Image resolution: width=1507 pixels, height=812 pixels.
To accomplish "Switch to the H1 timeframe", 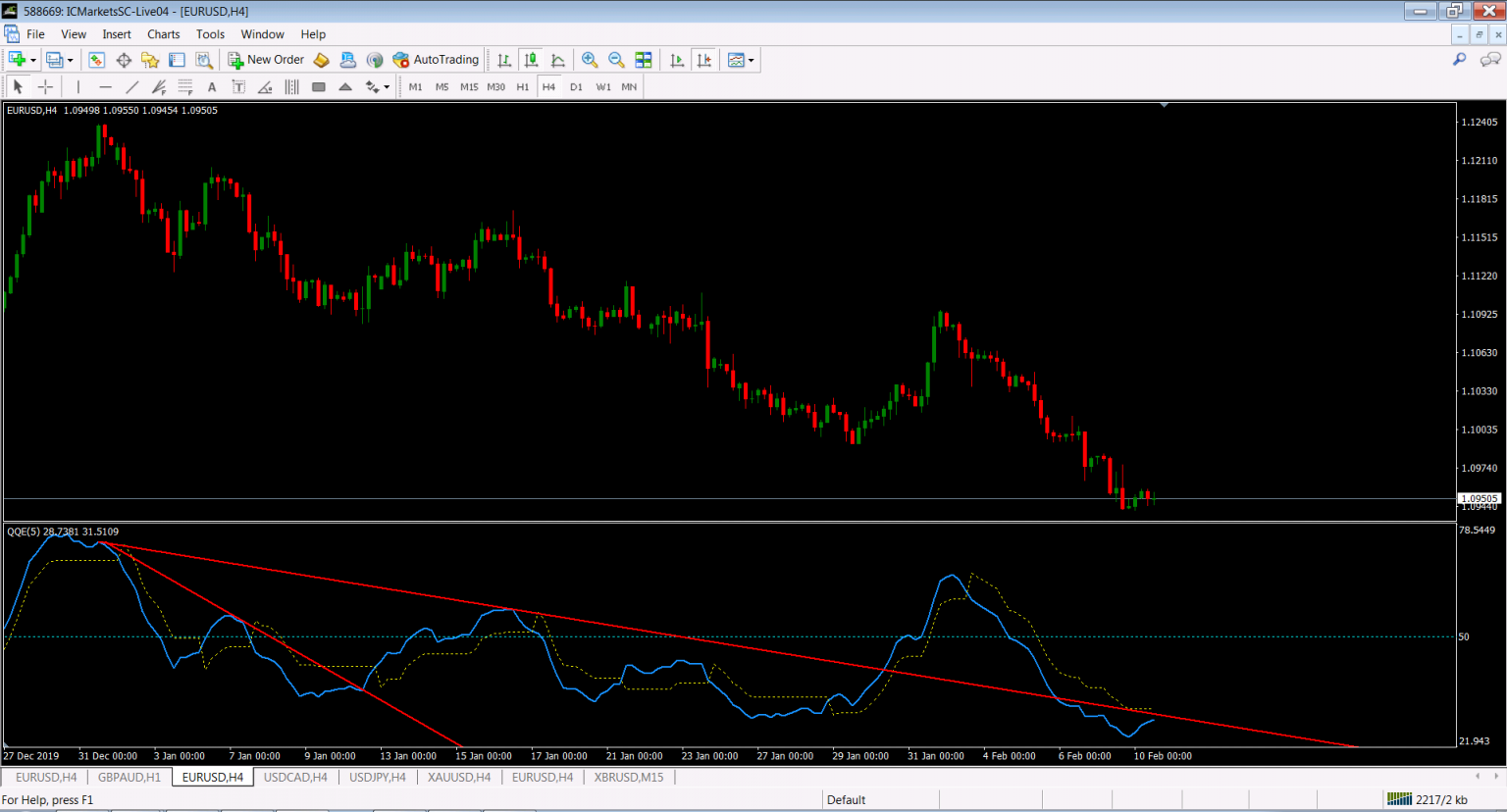I will [523, 87].
